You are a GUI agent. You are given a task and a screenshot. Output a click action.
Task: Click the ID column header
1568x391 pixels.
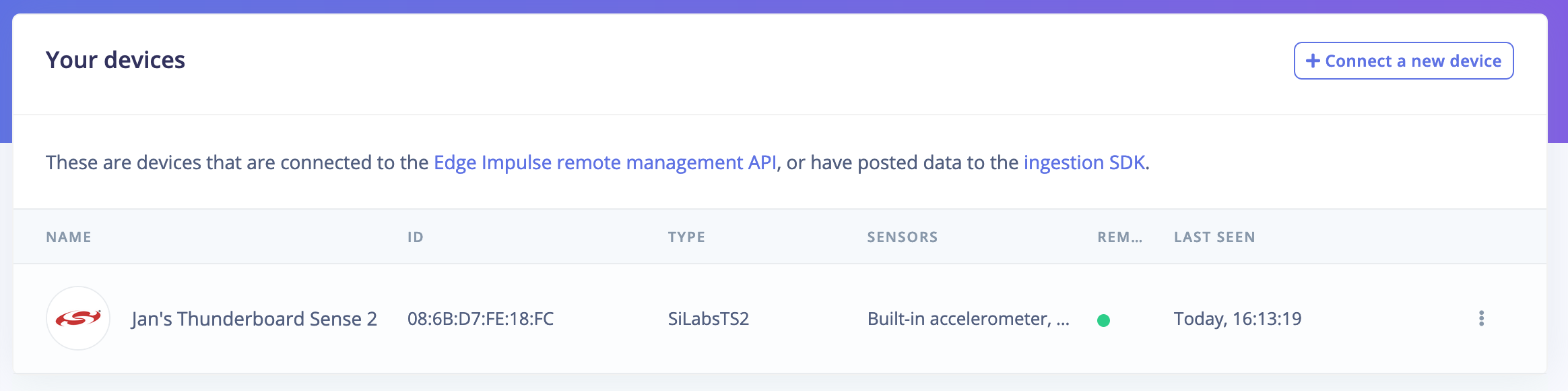pos(415,237)
